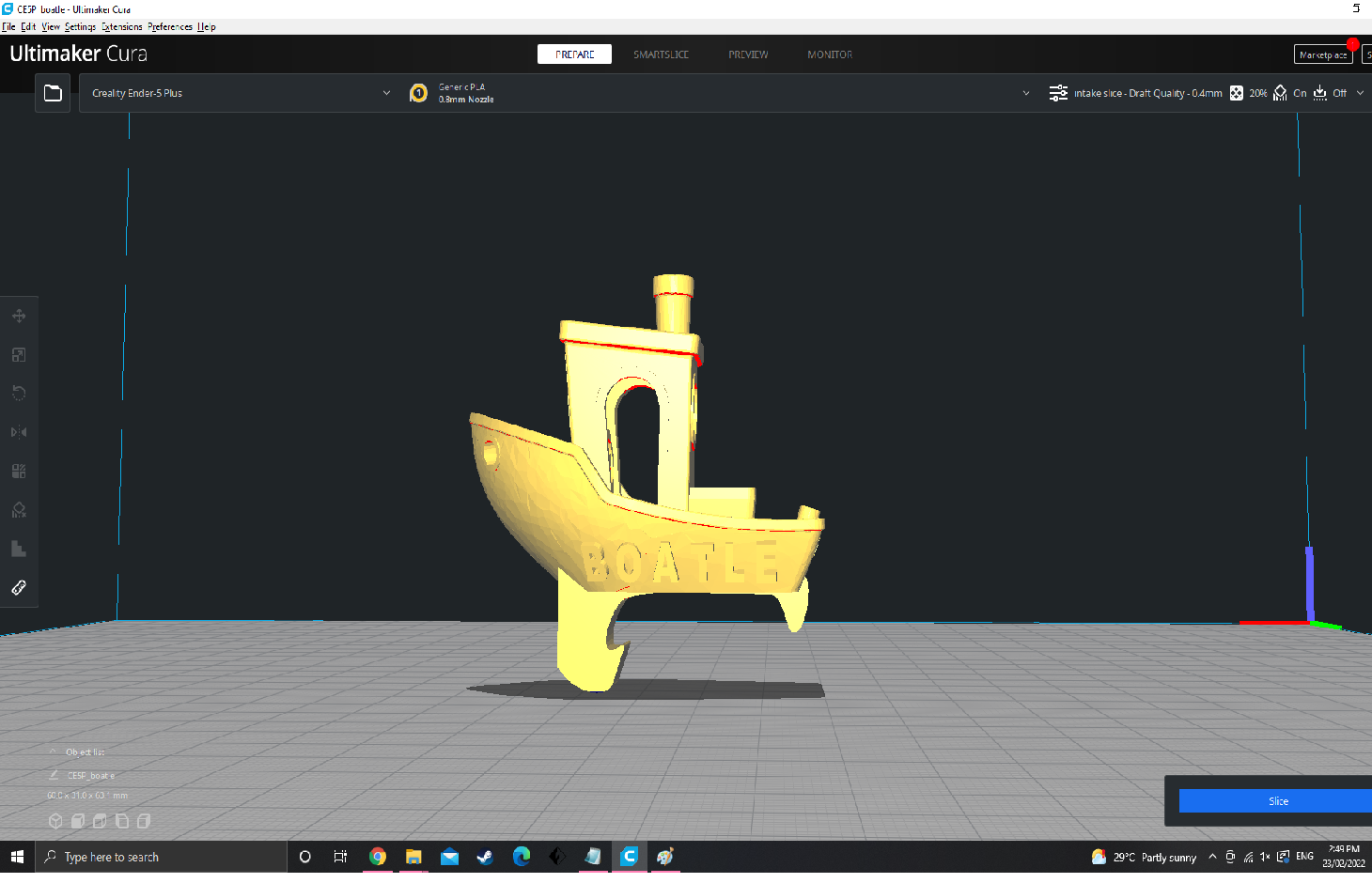Select the Support Blocker tool
1372x883 pixels.
[x=19, y=510]
